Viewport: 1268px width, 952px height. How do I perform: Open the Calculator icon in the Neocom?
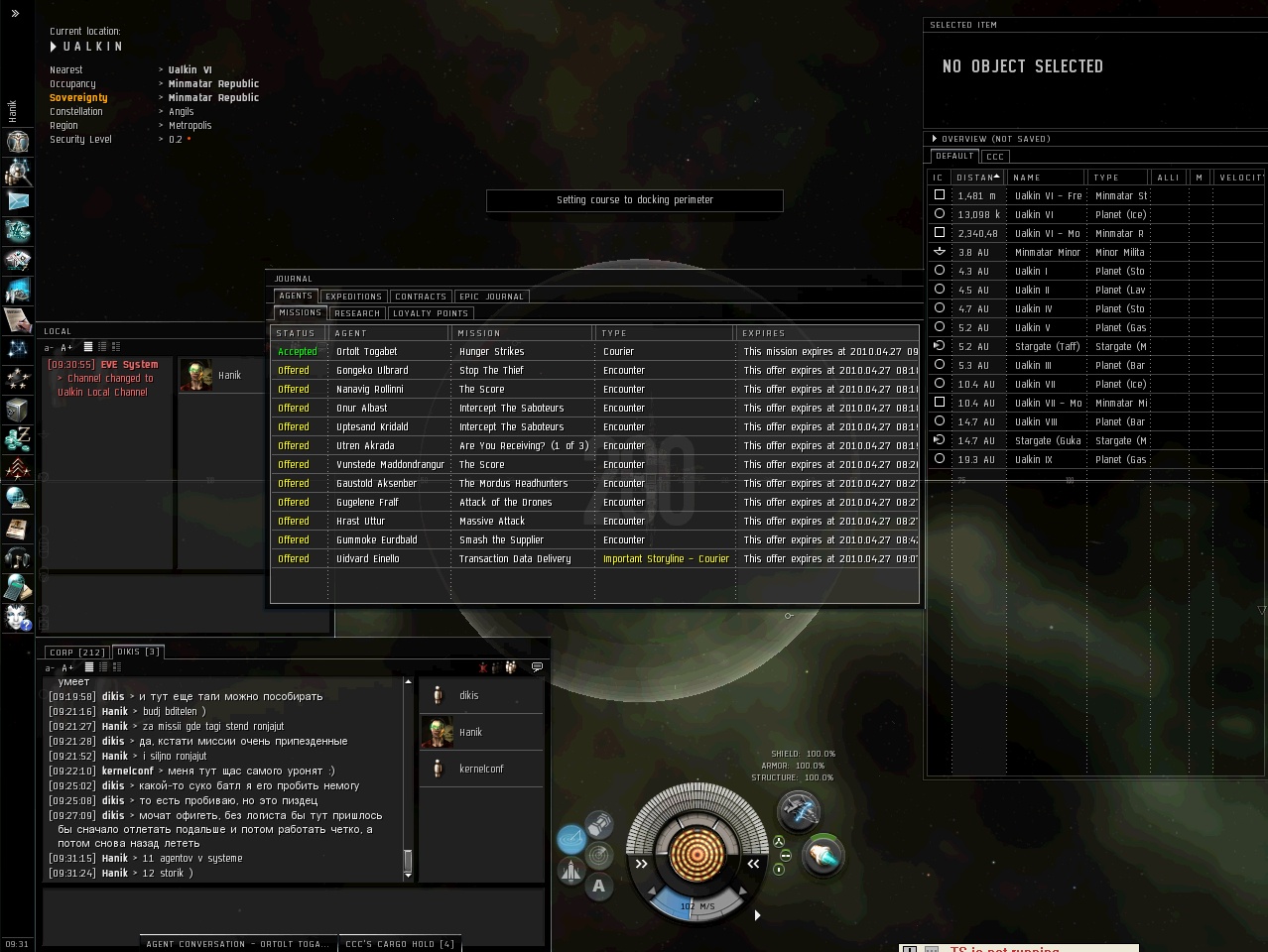(17, 587)
